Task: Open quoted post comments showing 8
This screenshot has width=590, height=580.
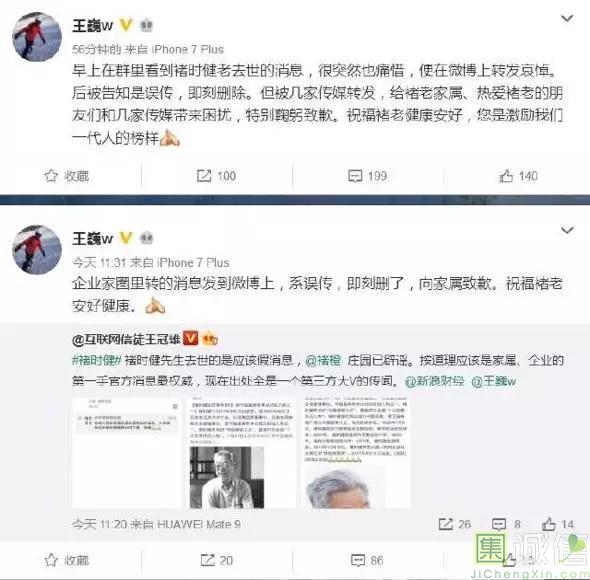Action: tap(506, 524)
